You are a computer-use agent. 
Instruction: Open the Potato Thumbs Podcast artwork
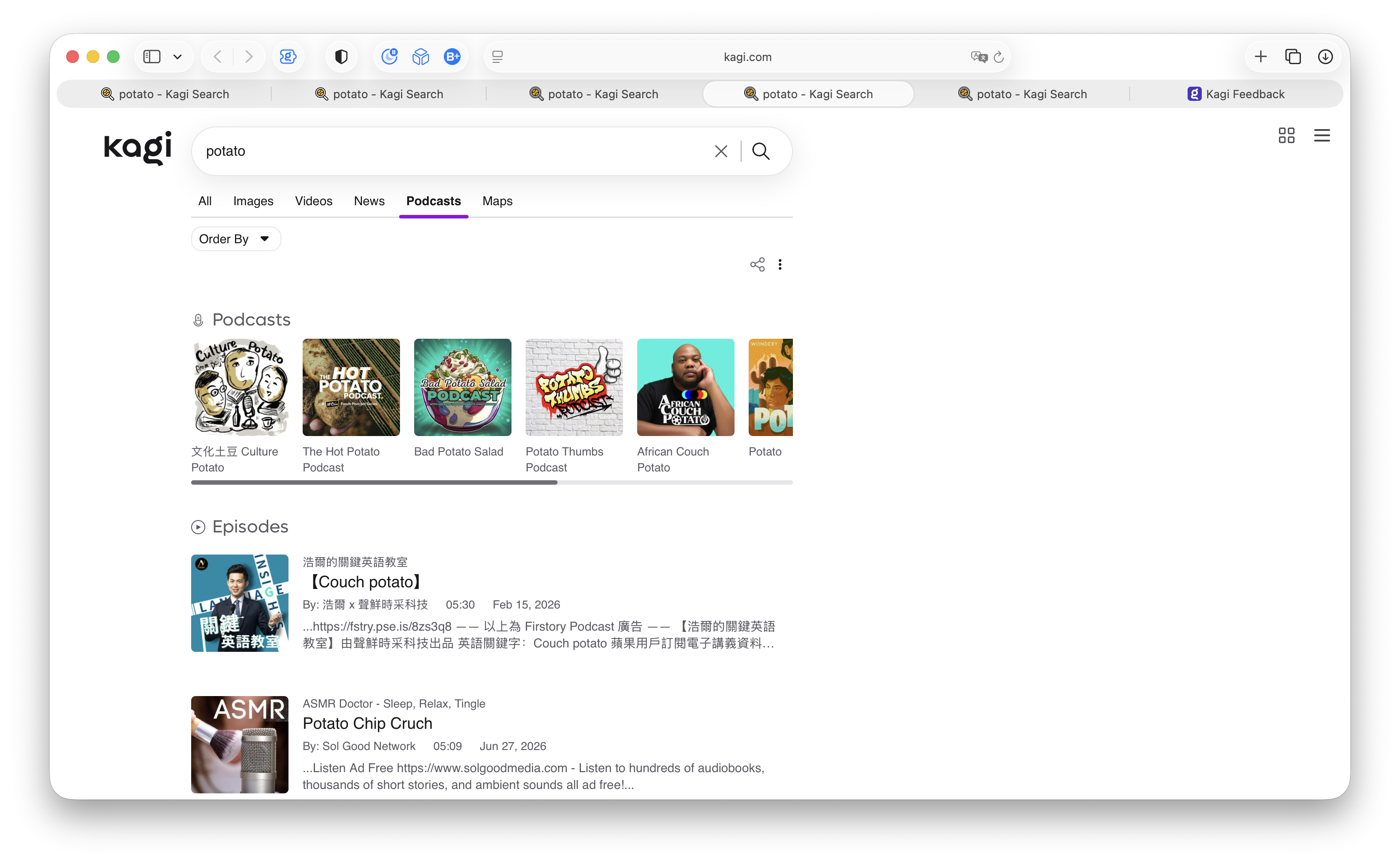(x=574, y=387)
